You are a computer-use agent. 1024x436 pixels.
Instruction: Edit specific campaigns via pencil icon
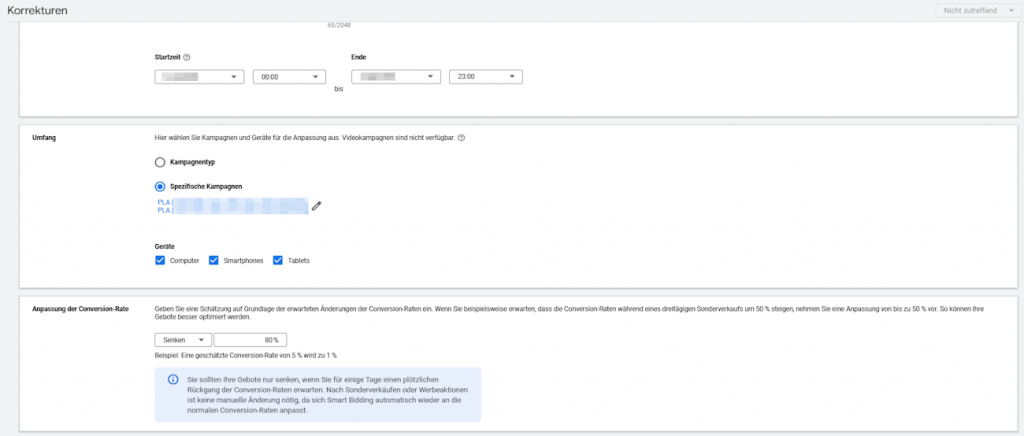pos(317,205)
